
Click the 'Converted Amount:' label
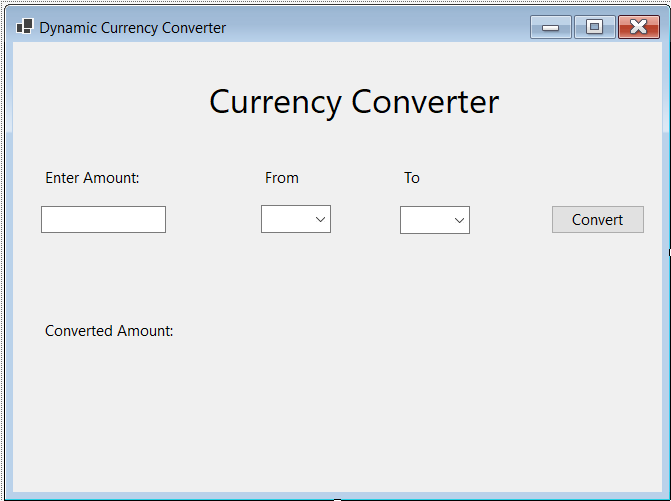click(109, 331)
